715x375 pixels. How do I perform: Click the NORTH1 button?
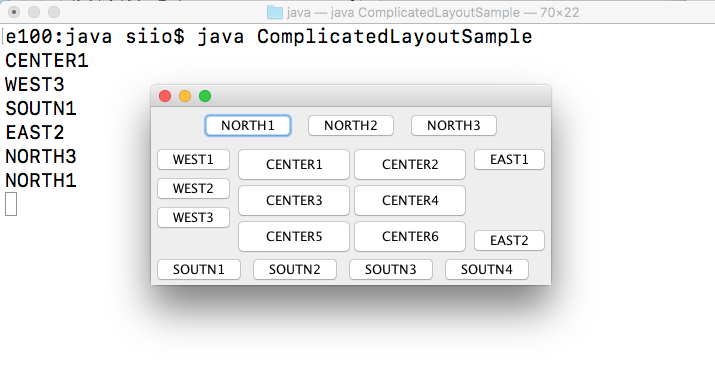(x=248, y=125)
